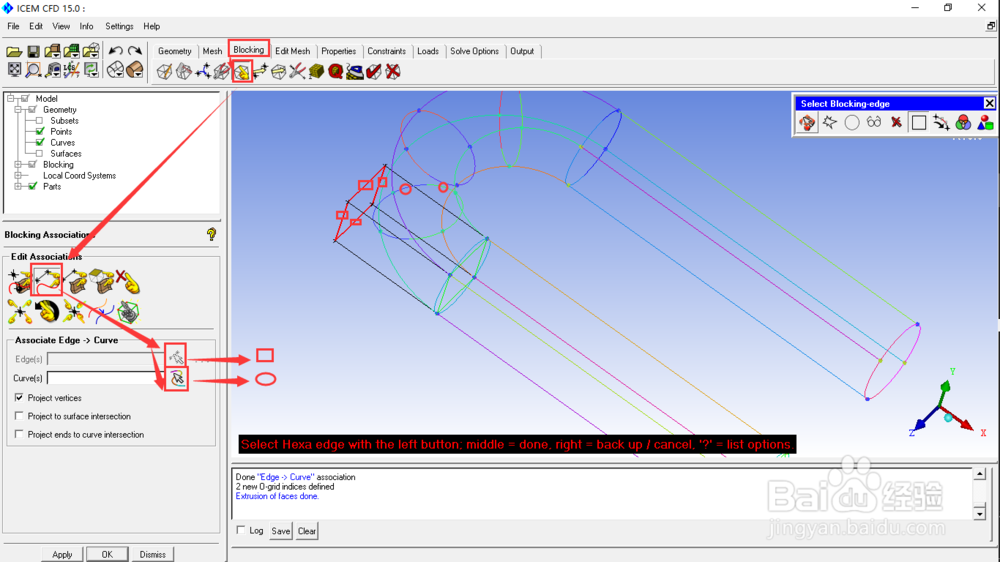Expand Local Coord Systems node

18,175
